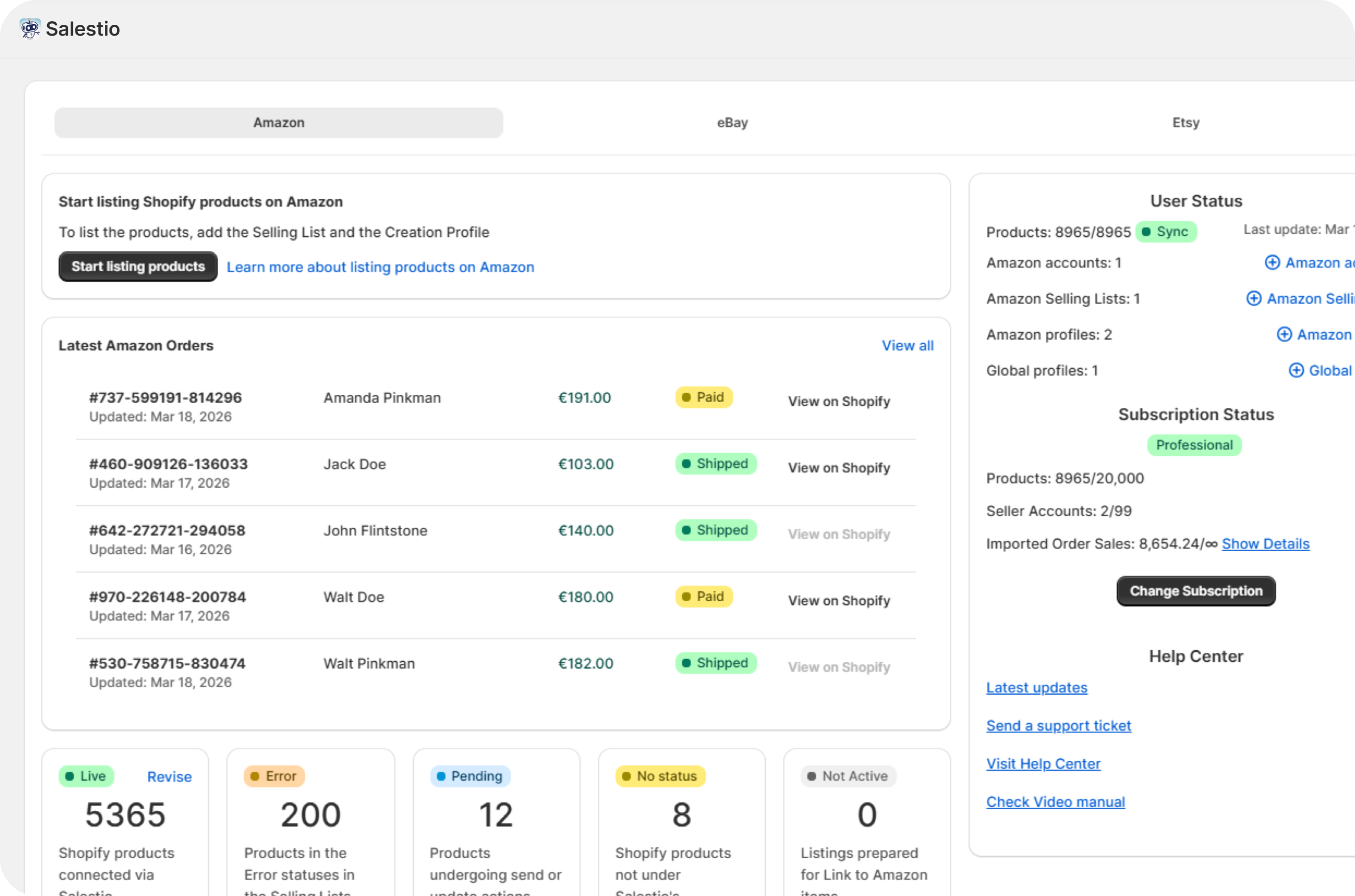
Task: Click plus icon for Amazon Selling Lists
Action: (1253, 299)
